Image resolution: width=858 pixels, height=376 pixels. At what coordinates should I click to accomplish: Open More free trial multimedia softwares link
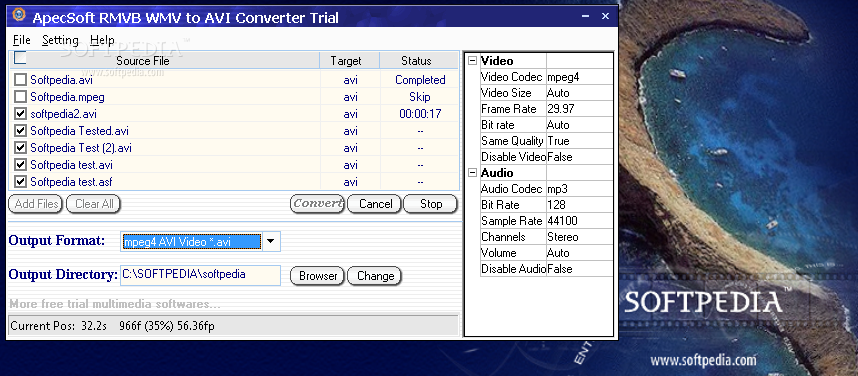[115, 304]
